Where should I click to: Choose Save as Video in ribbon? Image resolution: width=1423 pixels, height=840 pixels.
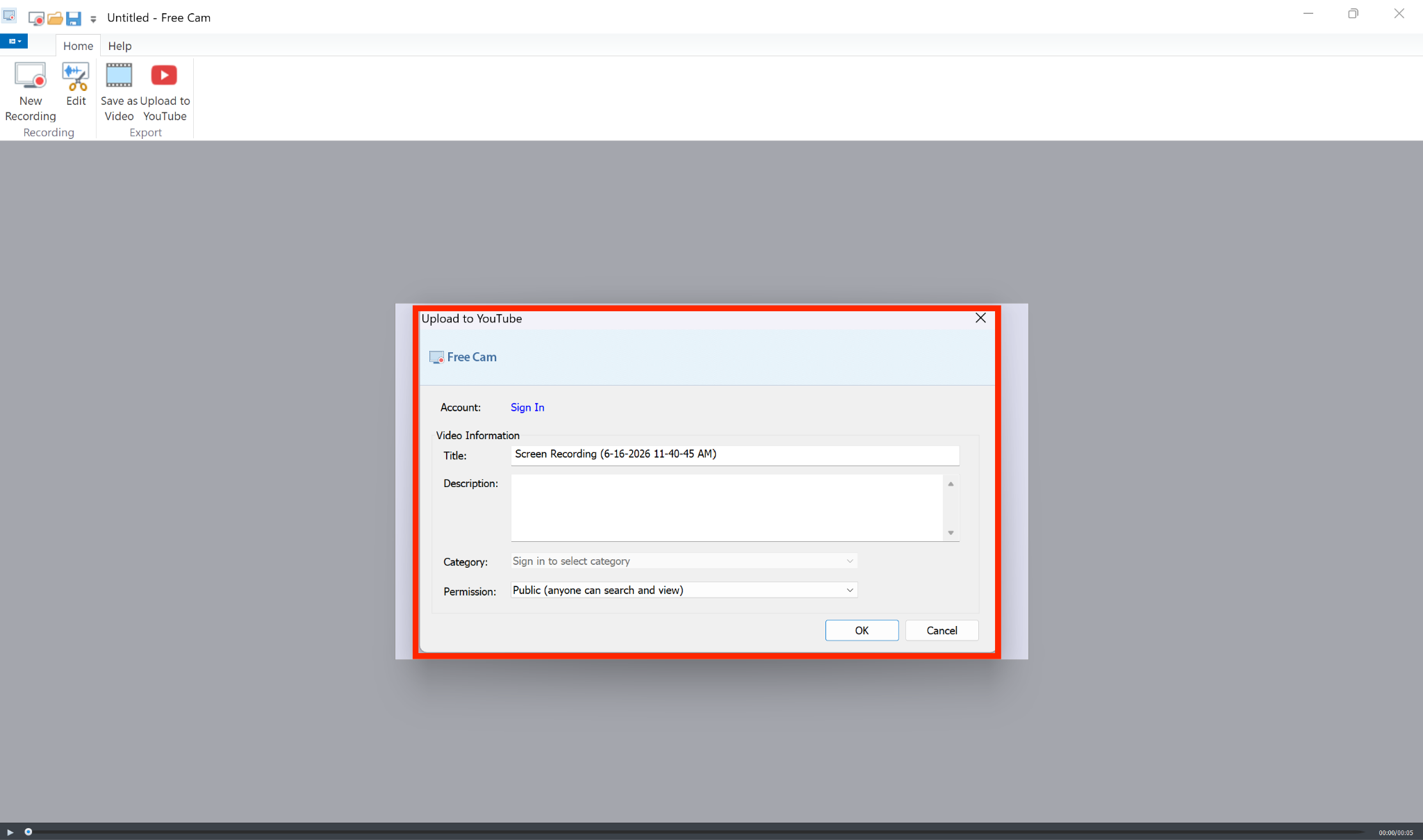point(119,92)
